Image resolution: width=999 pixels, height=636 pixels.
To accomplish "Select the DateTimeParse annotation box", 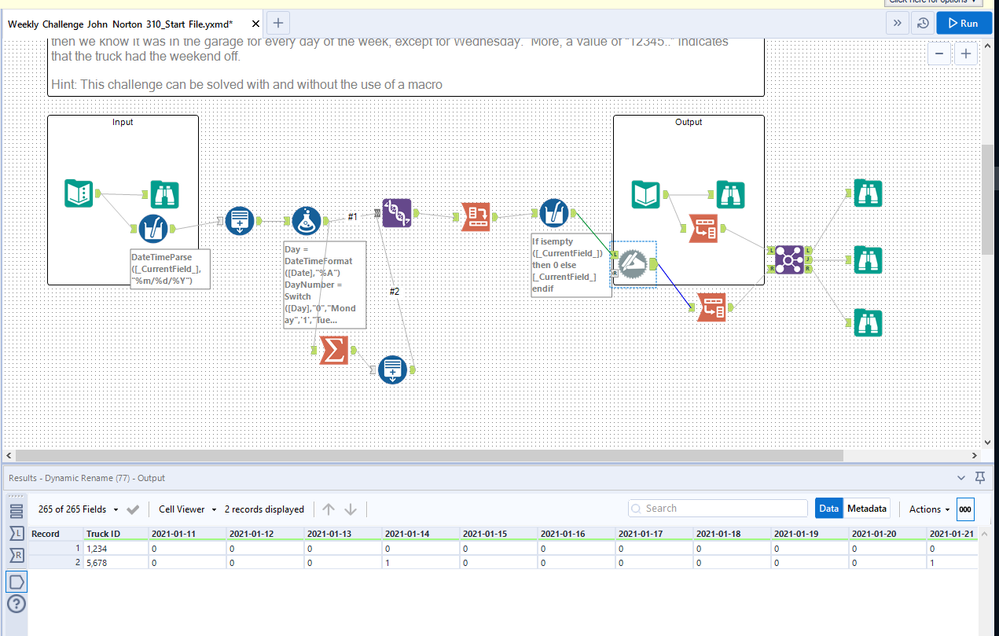I will point(170,269).
